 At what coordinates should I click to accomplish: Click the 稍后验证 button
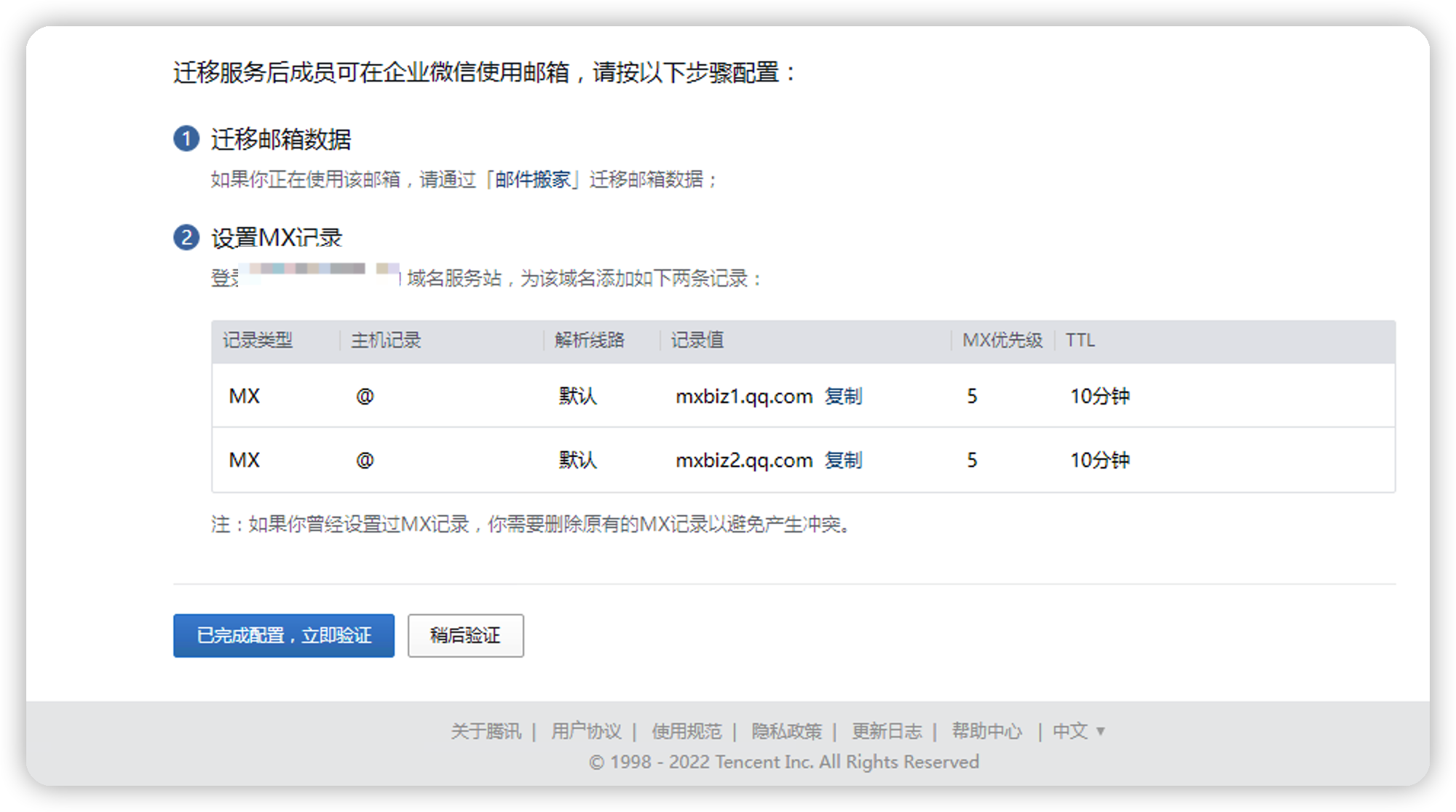click(x=465, y=635)
